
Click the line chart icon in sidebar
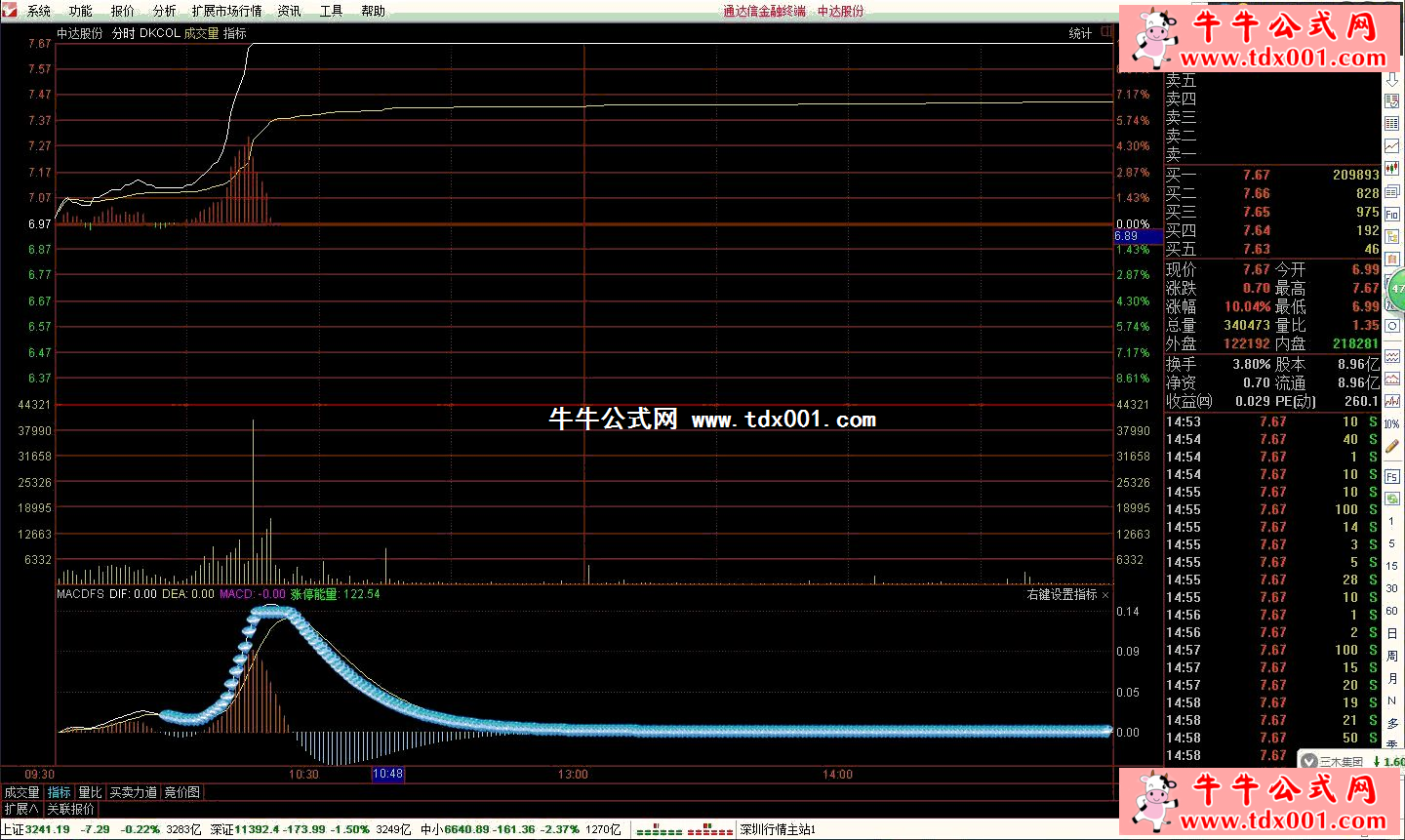click(1392, 146)
